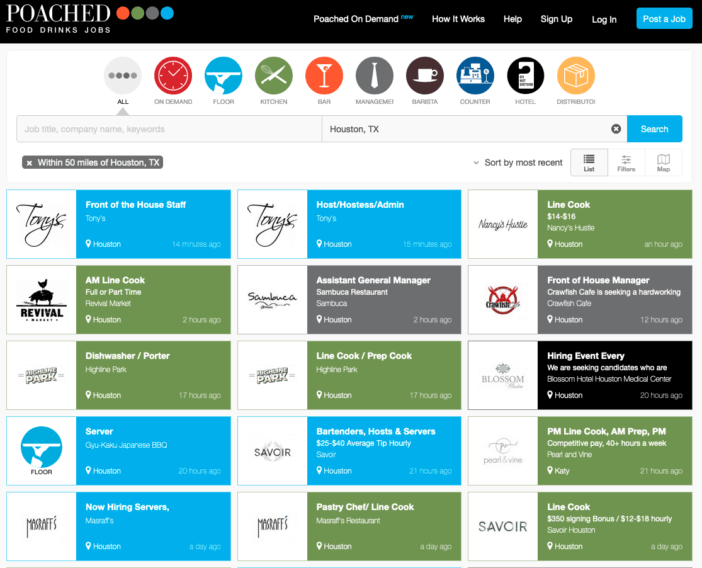Filter by the Management tie icon
The height and width of the screenshot is (568, 702).
[x=374, y=76]
